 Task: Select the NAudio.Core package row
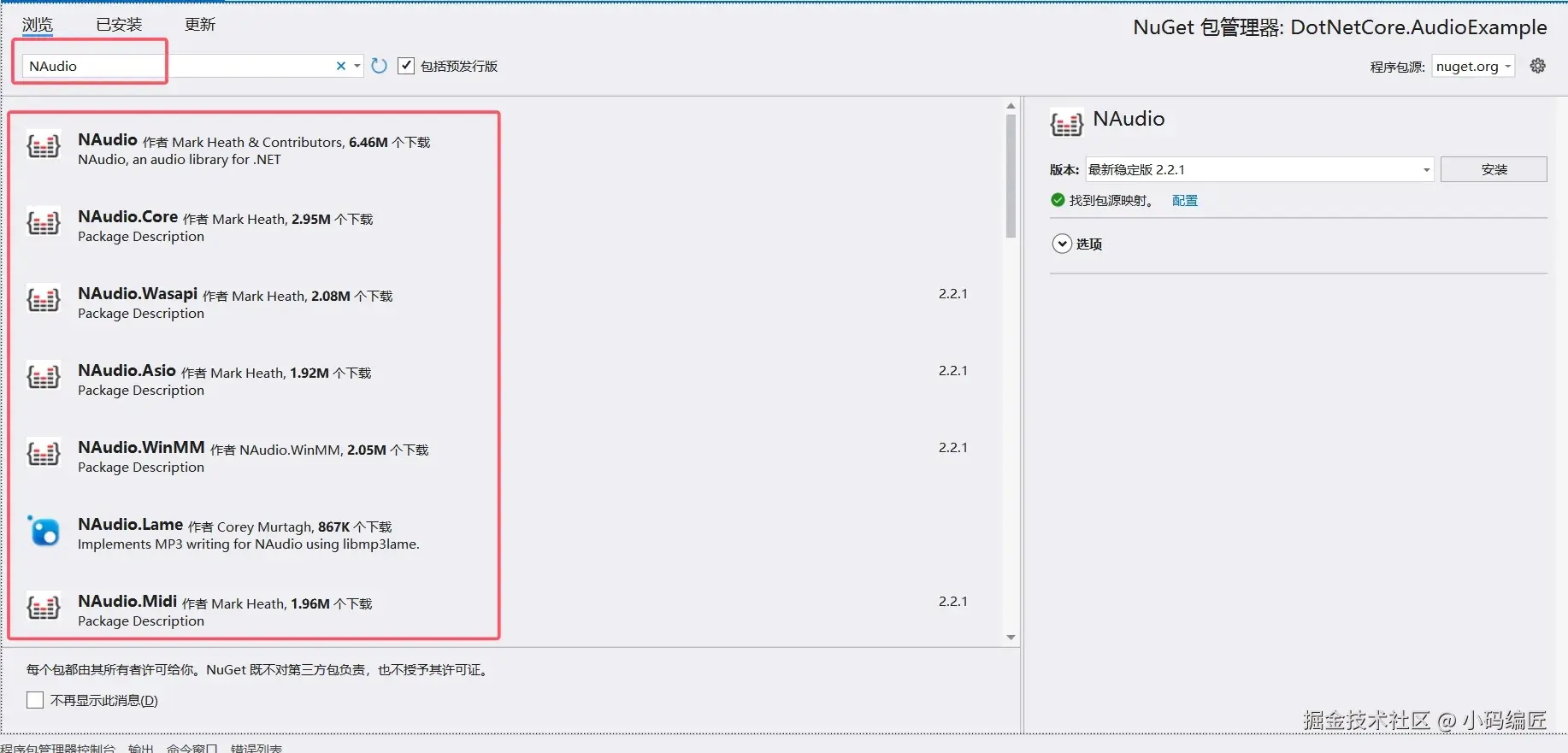[504, 226]
